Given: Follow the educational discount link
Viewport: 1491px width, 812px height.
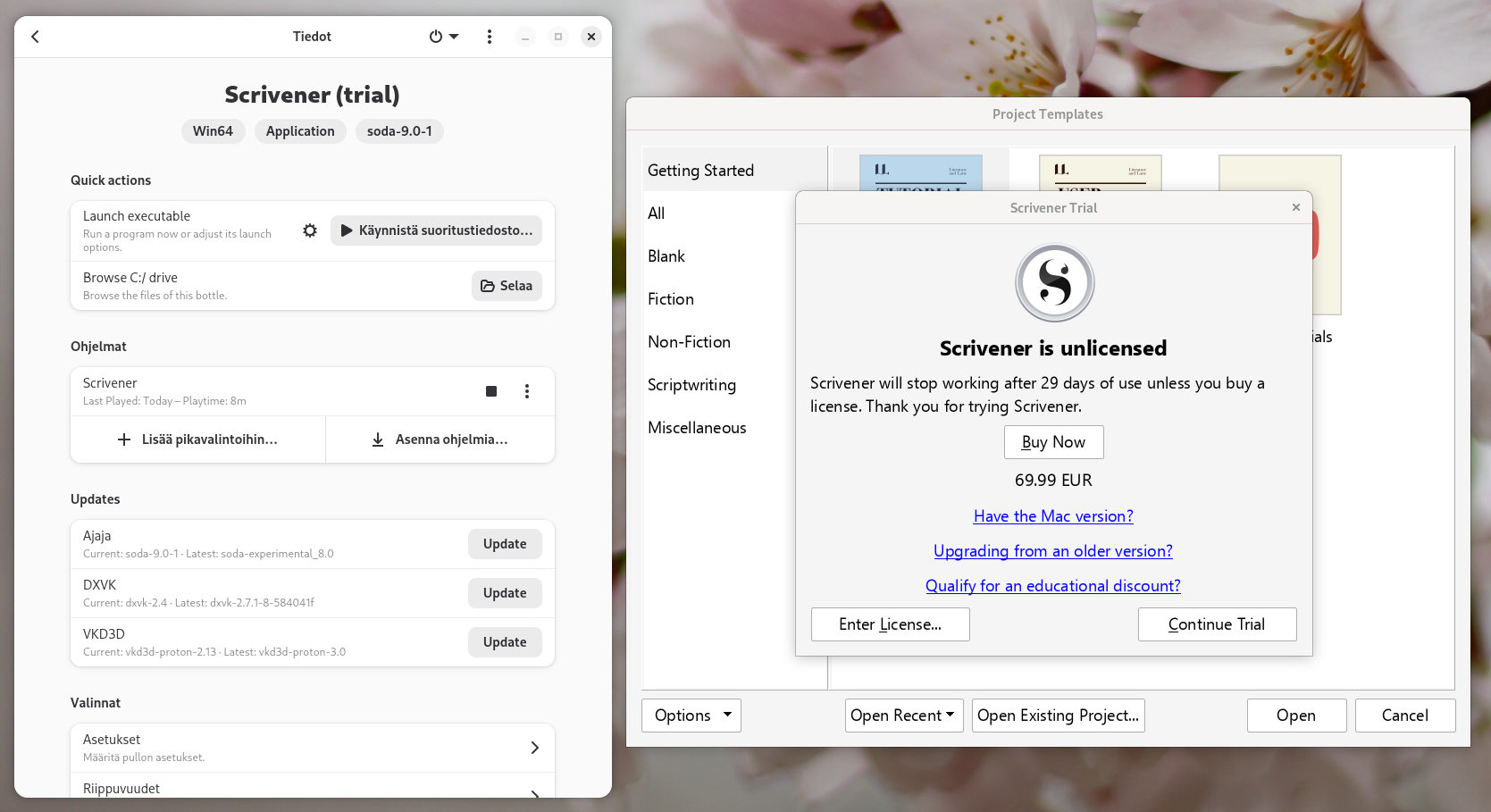Looking at the screenshot, I should pos(1052,586).
